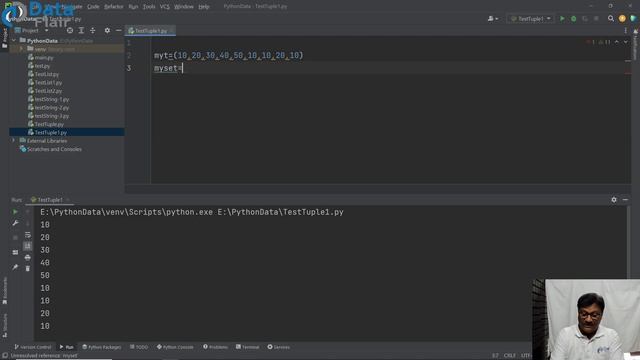The image size is (640, 360).
Task: Toggle soft-wrap in Run console
Action: (27, 235)
